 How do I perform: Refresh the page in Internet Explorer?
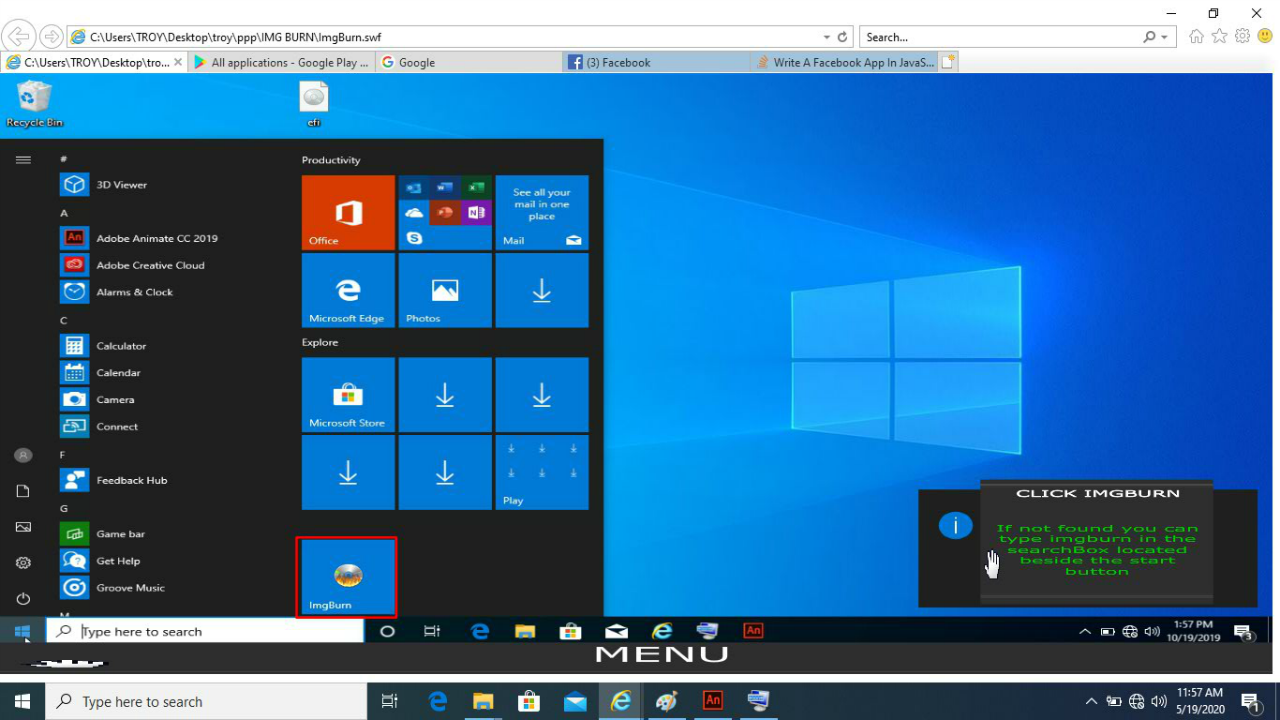tap(843, 37)
